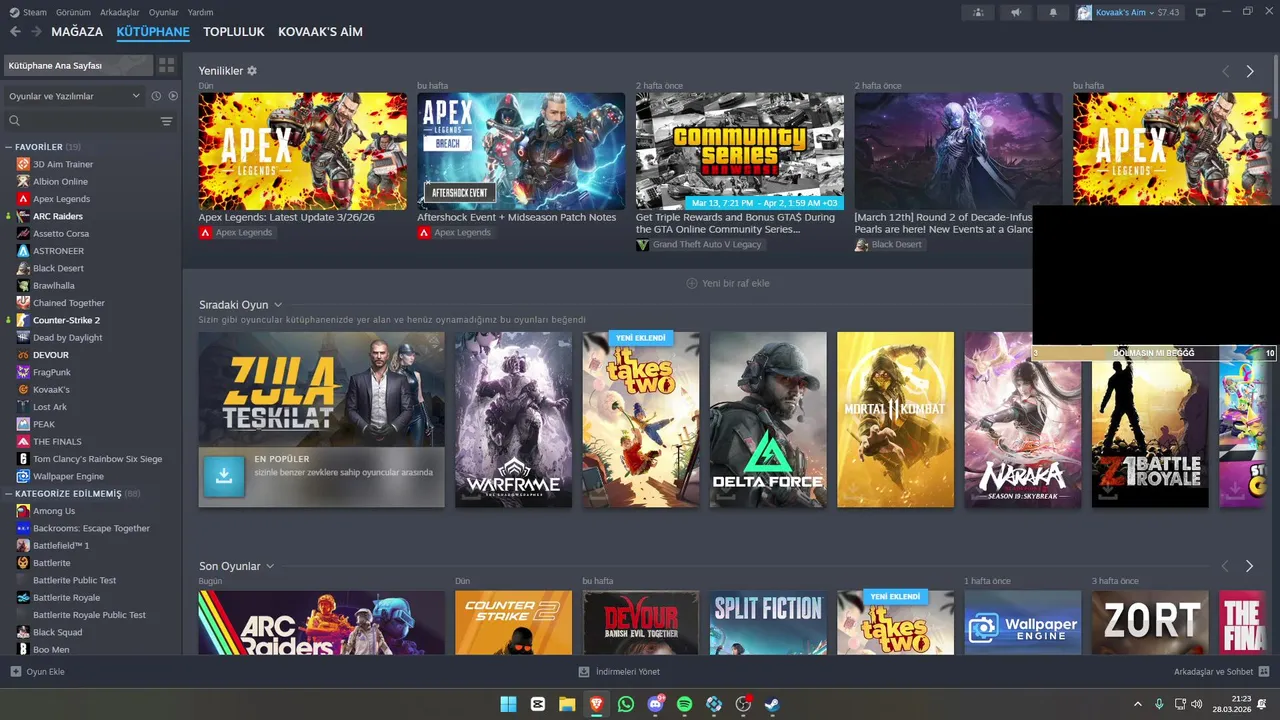
Task: Open the Warframe cover art
Action: 513,420
